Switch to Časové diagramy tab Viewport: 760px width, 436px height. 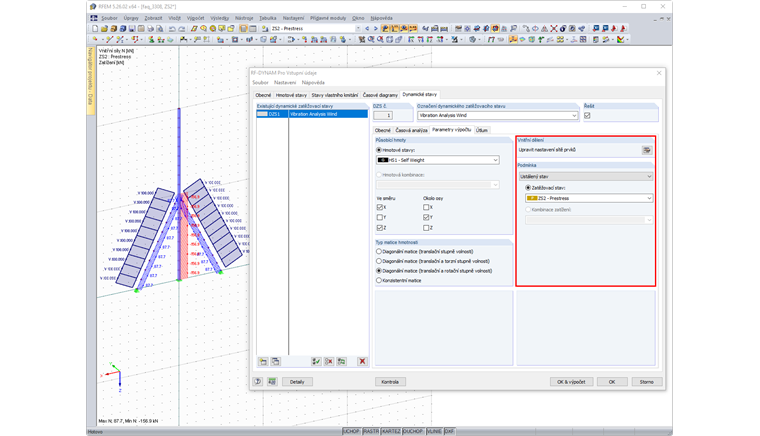click(x=380, y=95)
